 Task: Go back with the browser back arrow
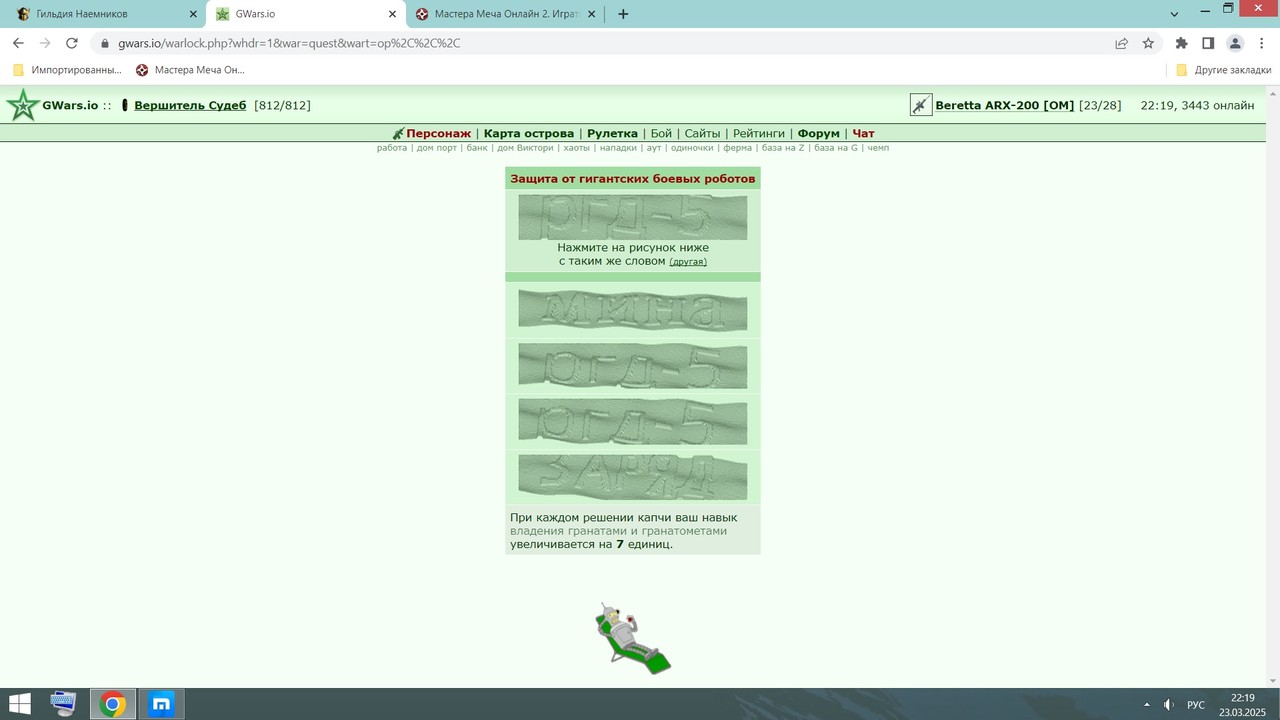[x=18, y=43]
